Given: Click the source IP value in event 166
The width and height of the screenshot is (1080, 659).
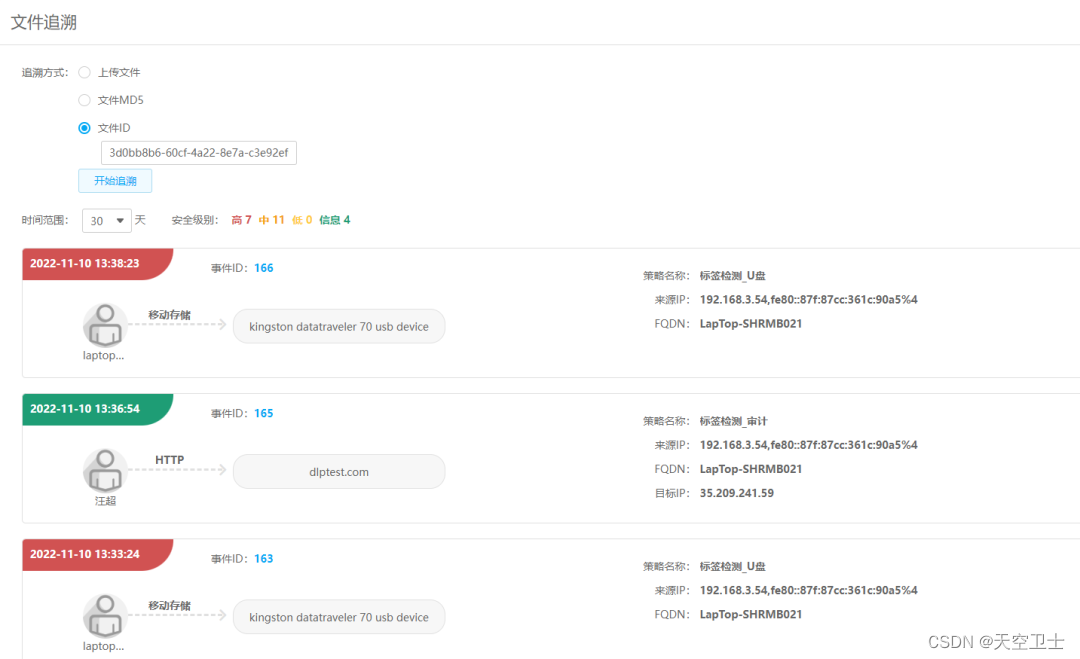Looking at the screenshot, I should coord(809,300).
